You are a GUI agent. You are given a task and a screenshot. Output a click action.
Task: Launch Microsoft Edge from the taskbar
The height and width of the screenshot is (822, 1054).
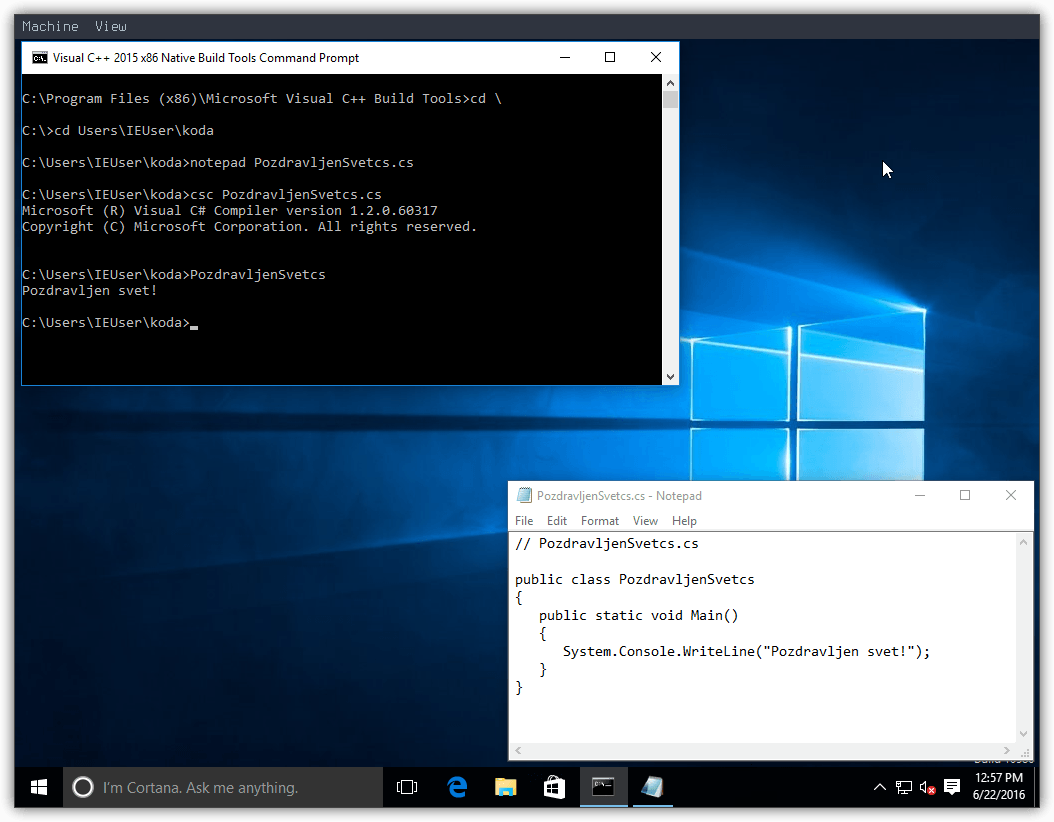tap(457, 787)
